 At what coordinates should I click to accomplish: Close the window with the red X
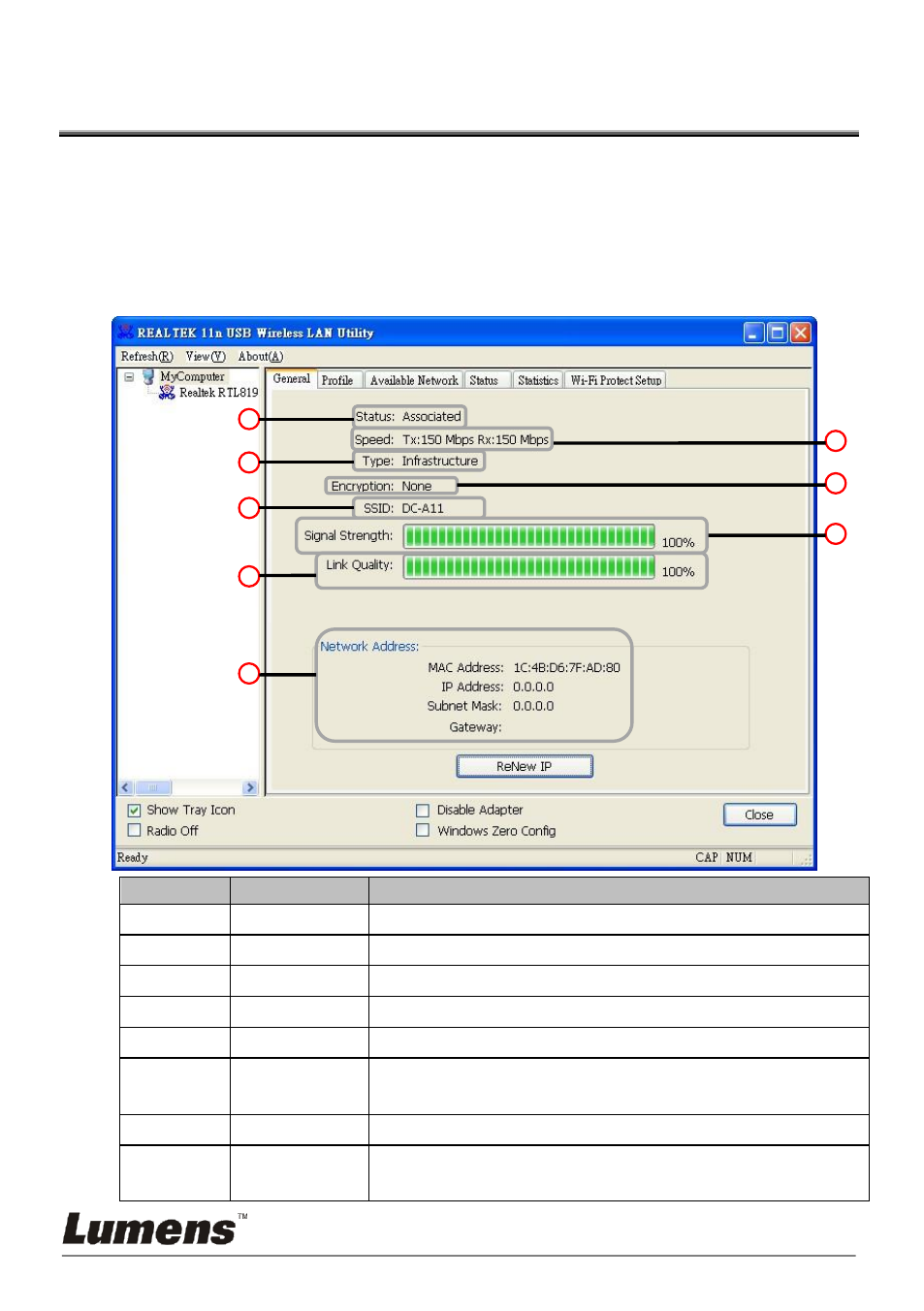(801, 333)
